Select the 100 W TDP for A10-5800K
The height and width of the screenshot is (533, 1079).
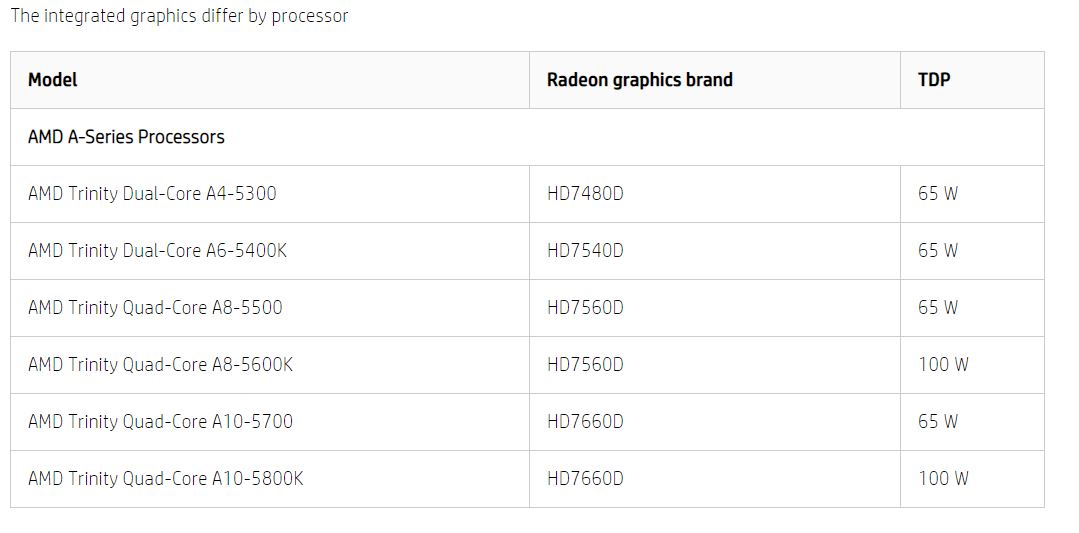tap(943, 479)
